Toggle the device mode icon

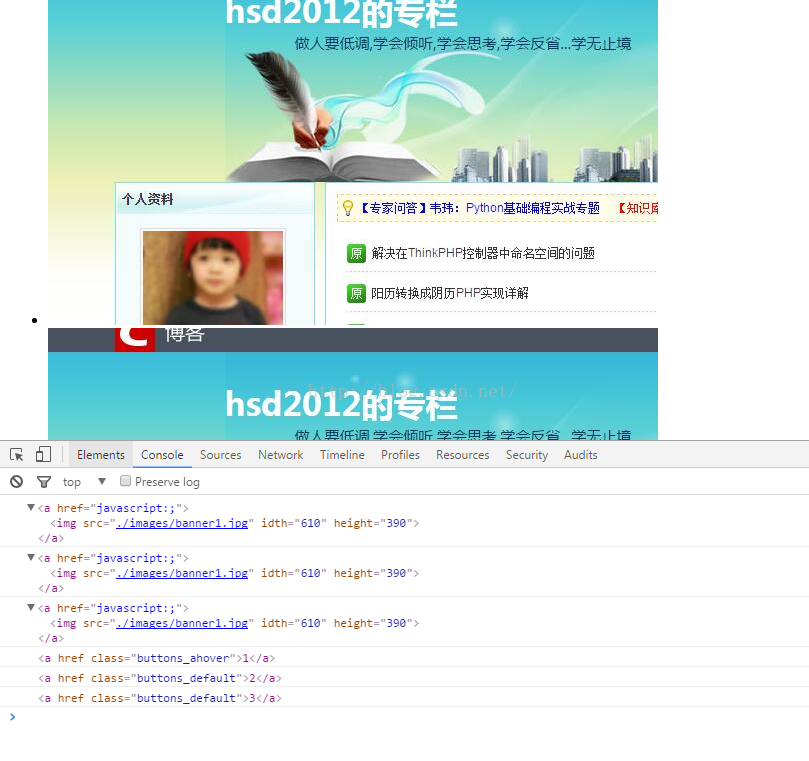coord(43,455)
